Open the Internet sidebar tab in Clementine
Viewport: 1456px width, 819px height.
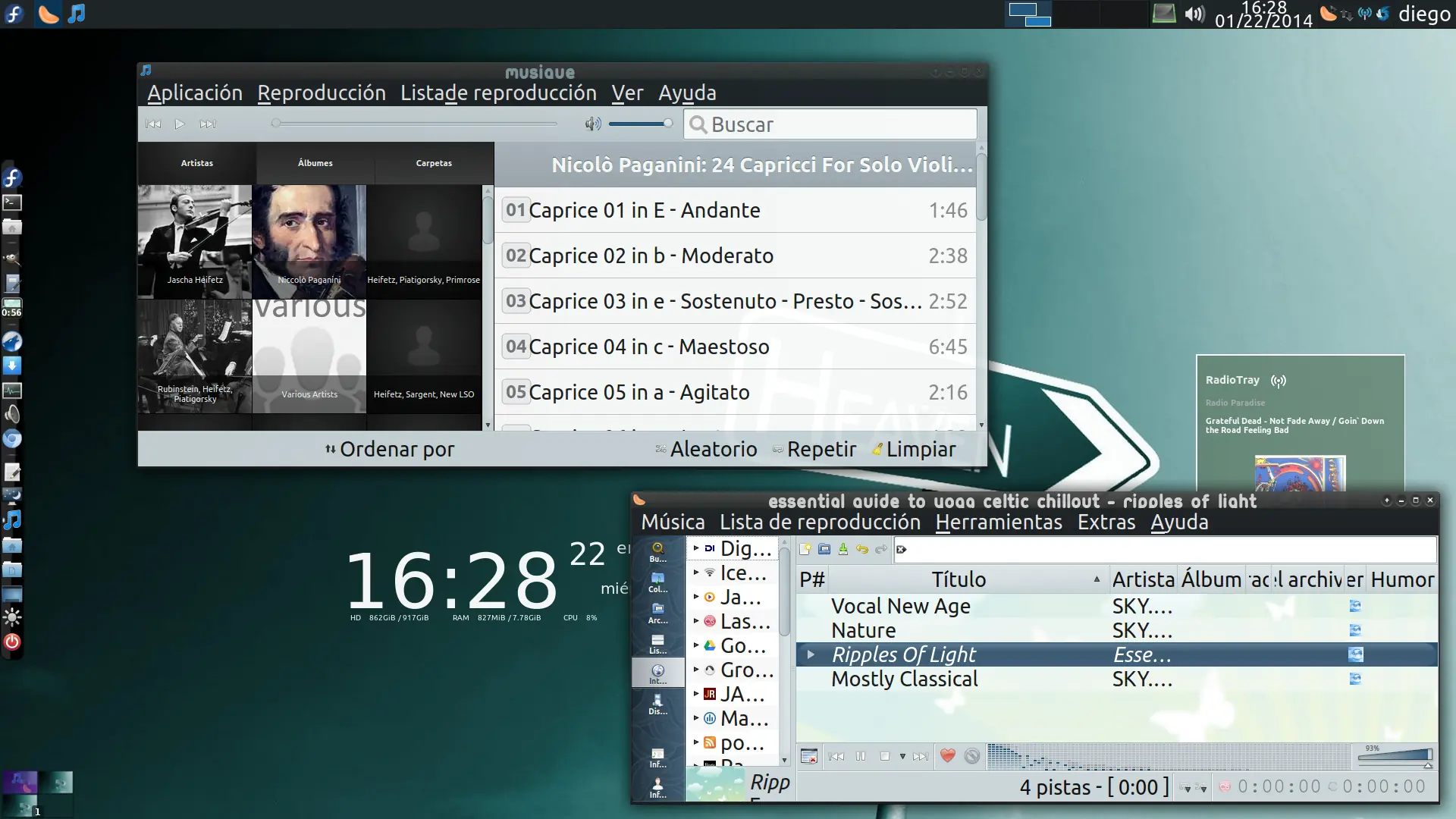(657, 673)
